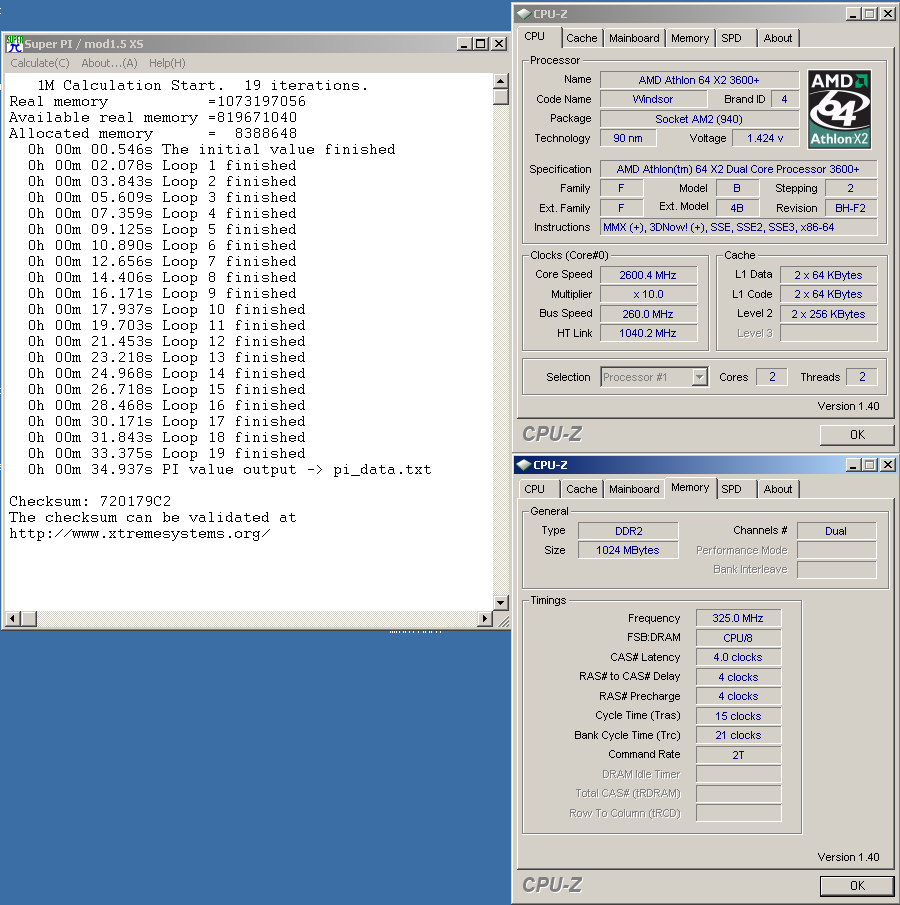Image resolution: width=900 pixels, height=905 pixels.
Task: Click OK in the top CPU-Z window
Action: [x=857, y=435]
